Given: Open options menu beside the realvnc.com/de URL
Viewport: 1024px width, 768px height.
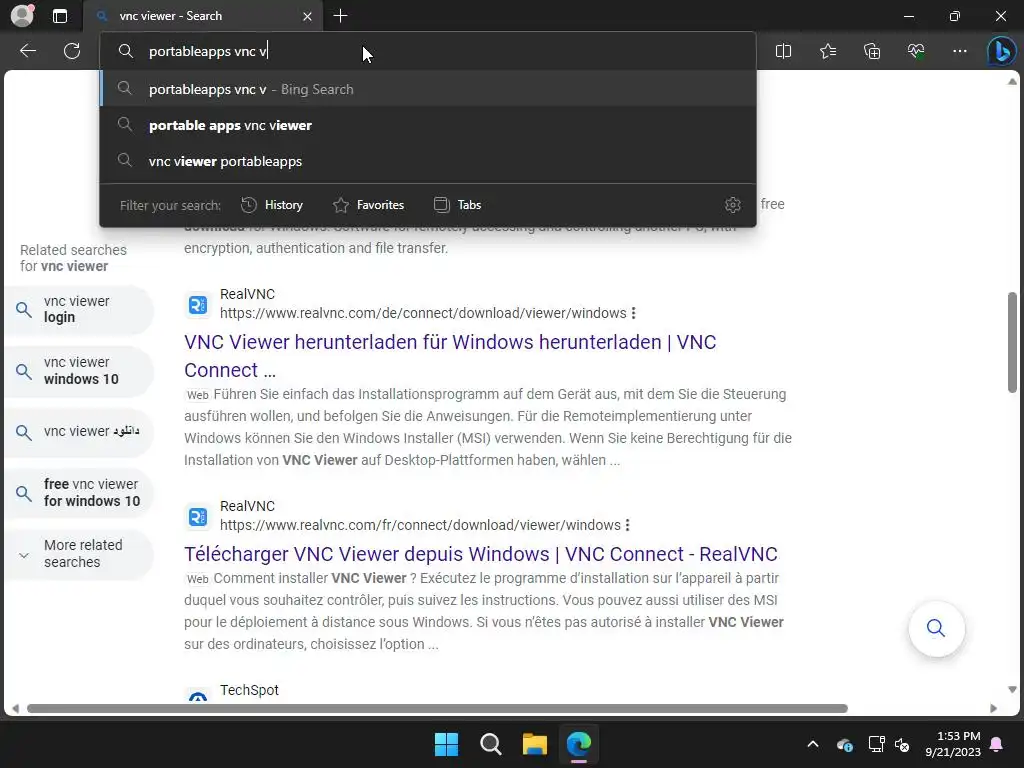Looking at the screenshot, I should pos(633,313).
